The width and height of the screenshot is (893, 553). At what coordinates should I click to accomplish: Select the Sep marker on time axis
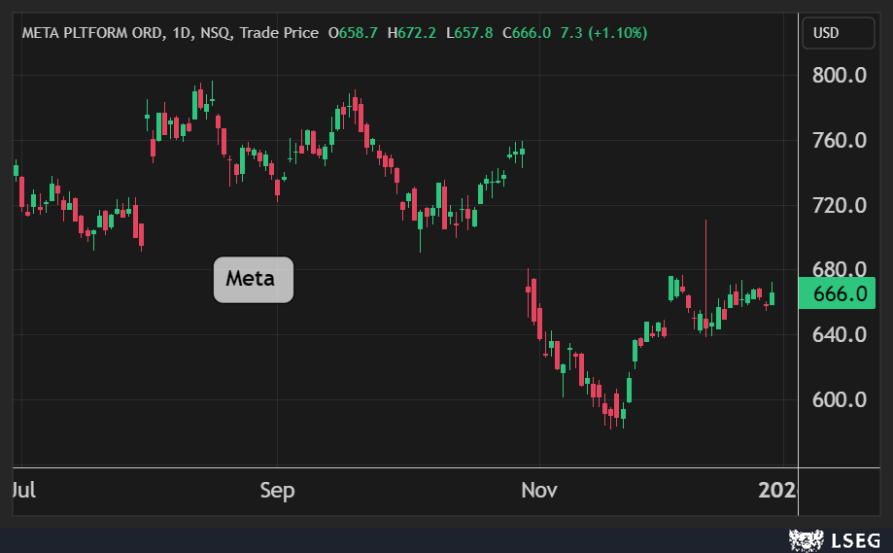(x=277, y=491)
